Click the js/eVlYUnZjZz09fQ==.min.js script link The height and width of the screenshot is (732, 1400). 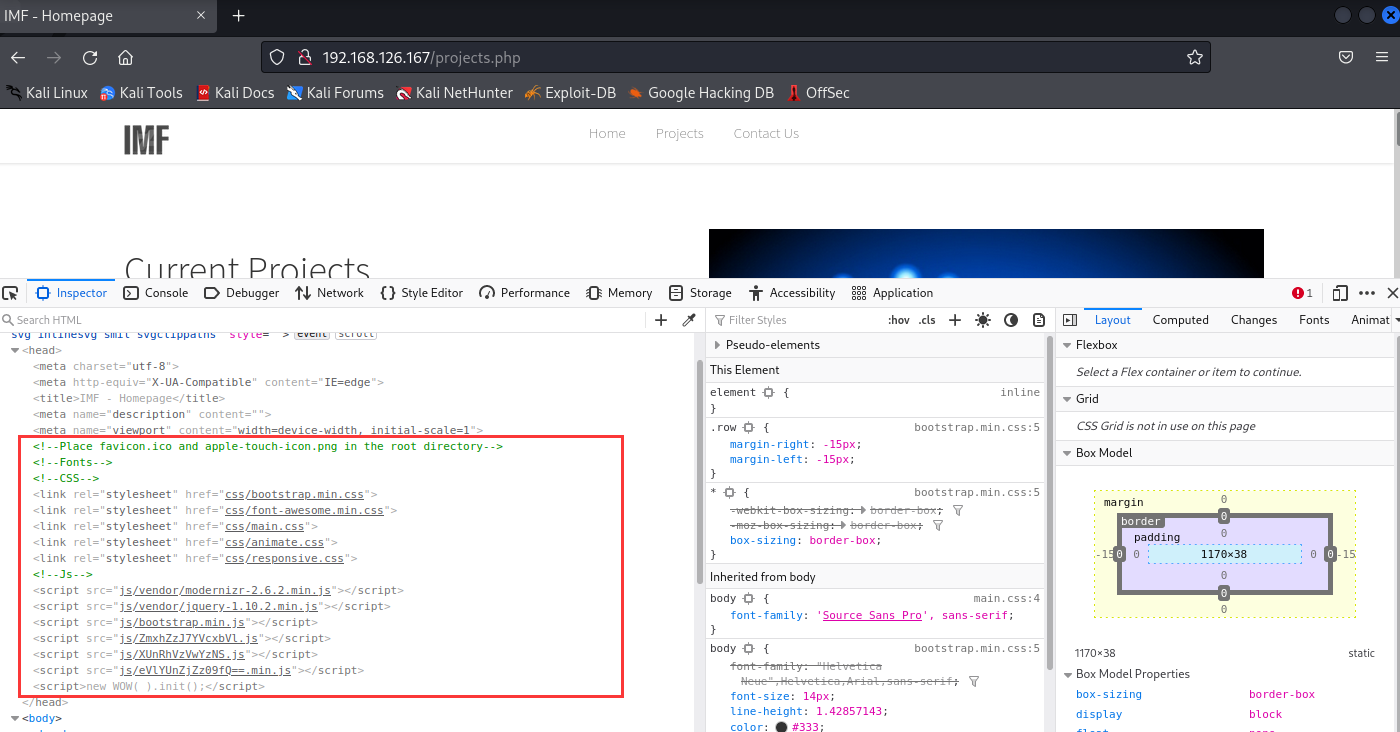tap(205, 670)
